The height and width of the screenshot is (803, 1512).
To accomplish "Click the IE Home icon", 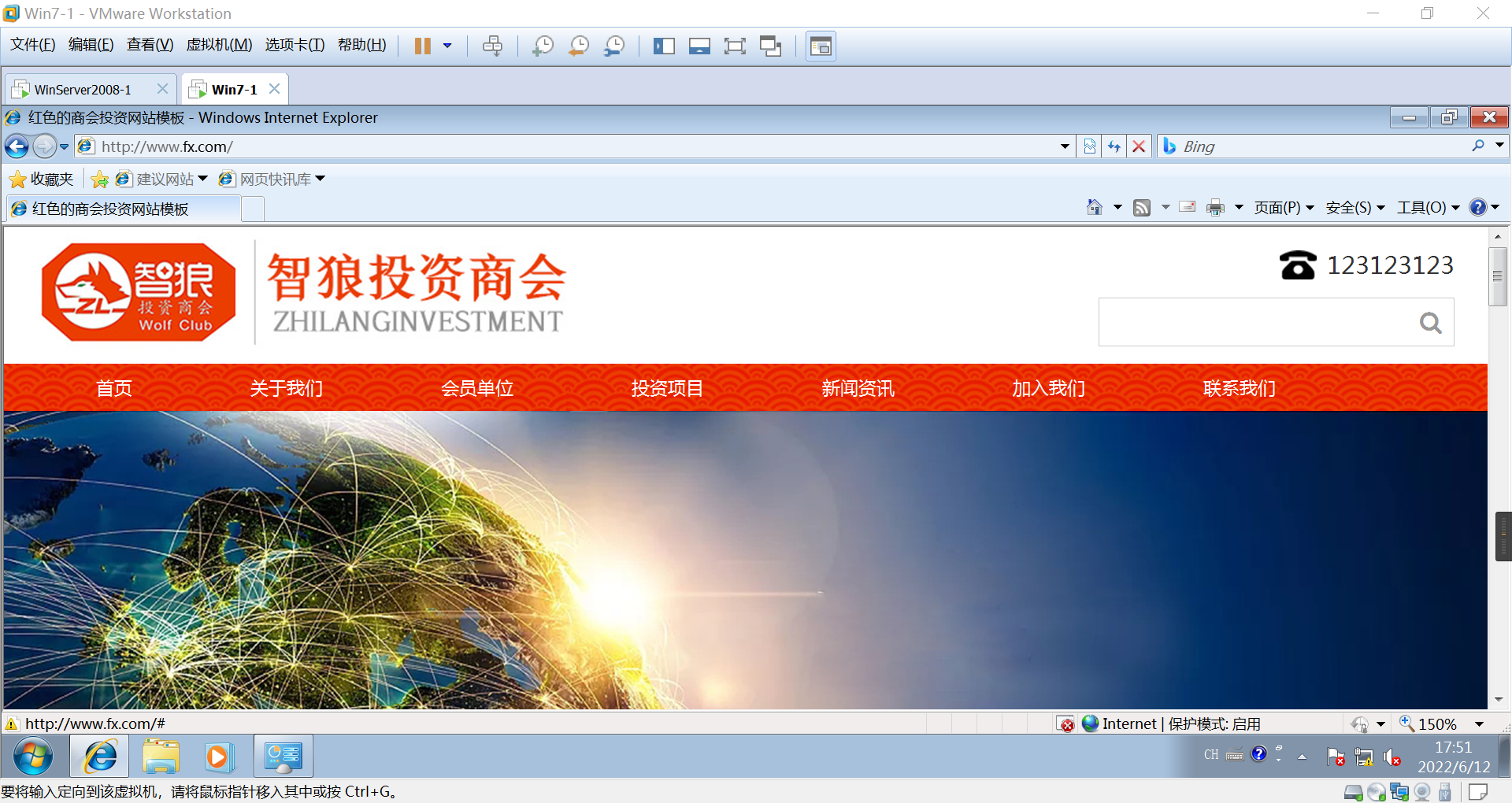I will 1095,207.
